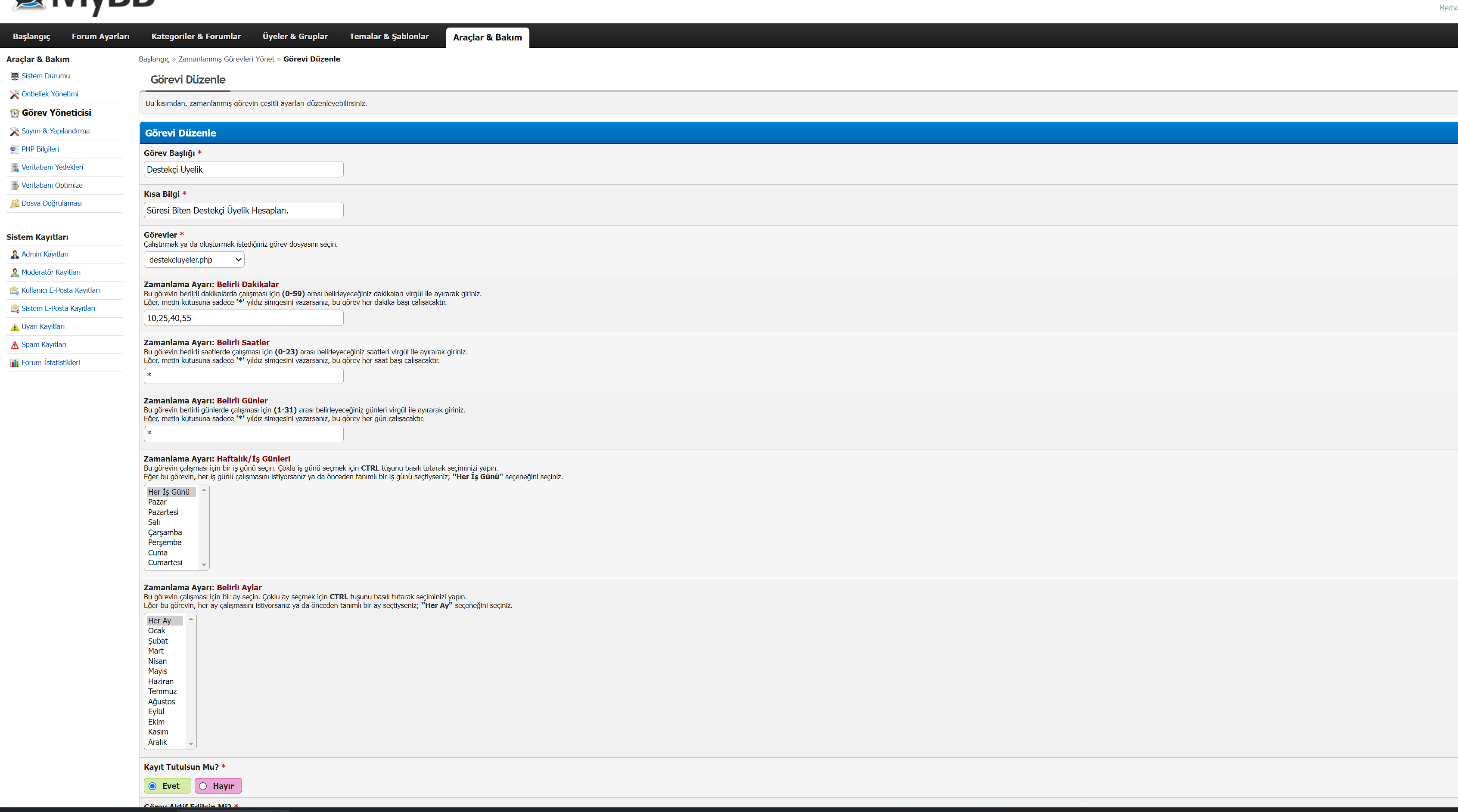Click the Belirli Saatler input field
Viewport: 1458px width, 812px height.
click(243, 376)
